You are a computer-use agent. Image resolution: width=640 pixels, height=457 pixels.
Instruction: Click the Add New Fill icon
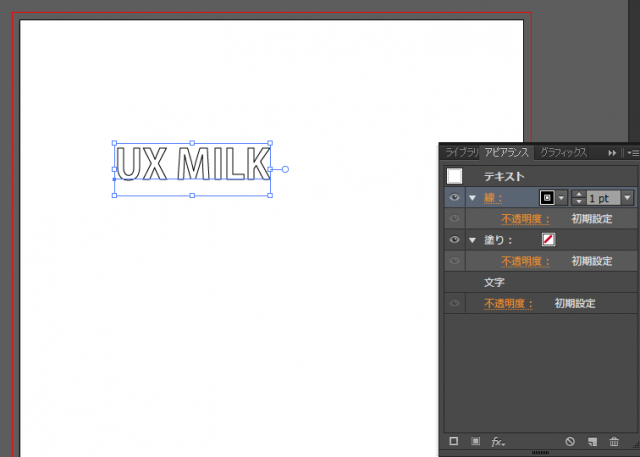[475, 441]
